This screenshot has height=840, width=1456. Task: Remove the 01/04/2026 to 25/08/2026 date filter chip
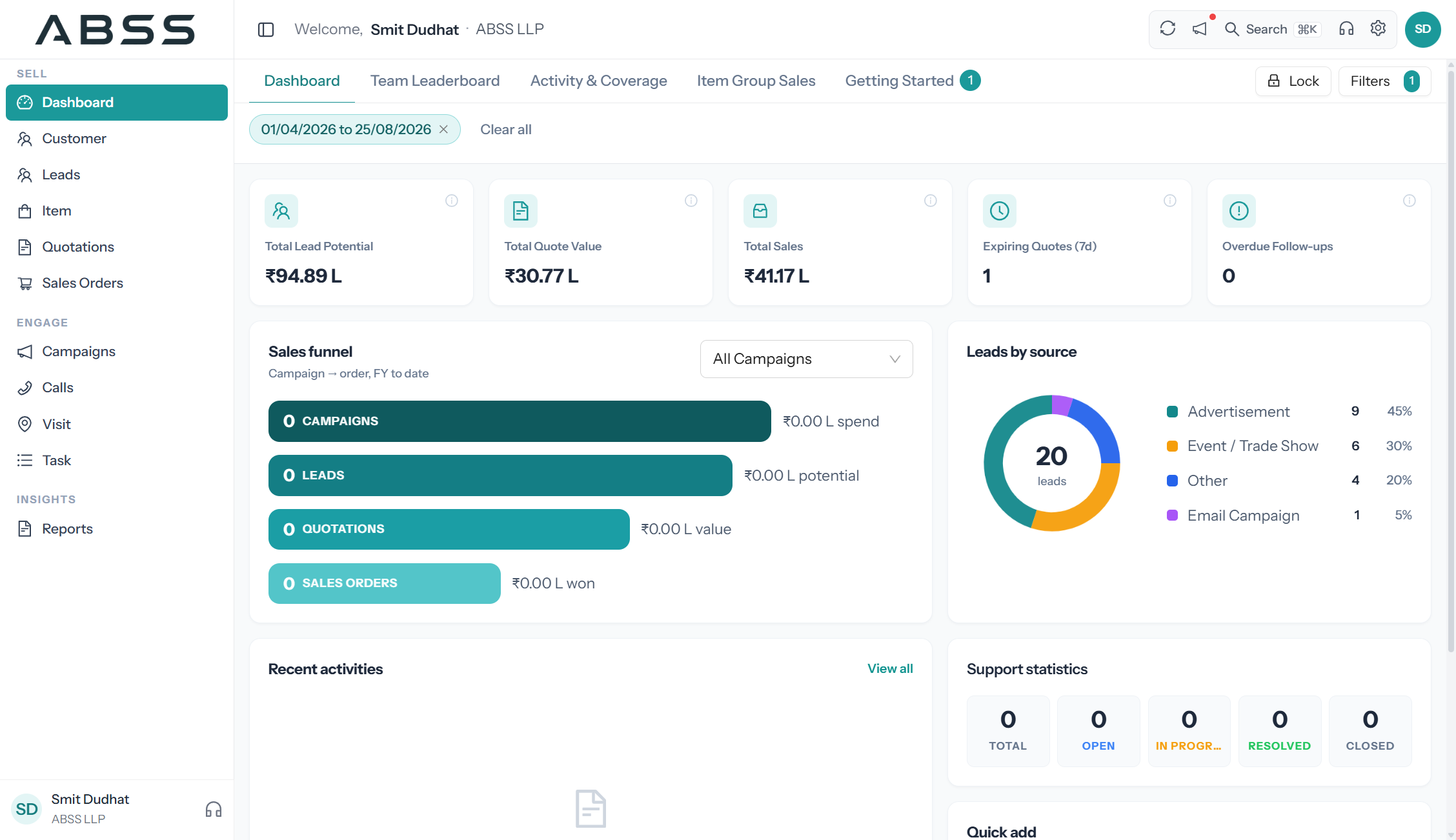pyautogui.click(x=444, y=130)
